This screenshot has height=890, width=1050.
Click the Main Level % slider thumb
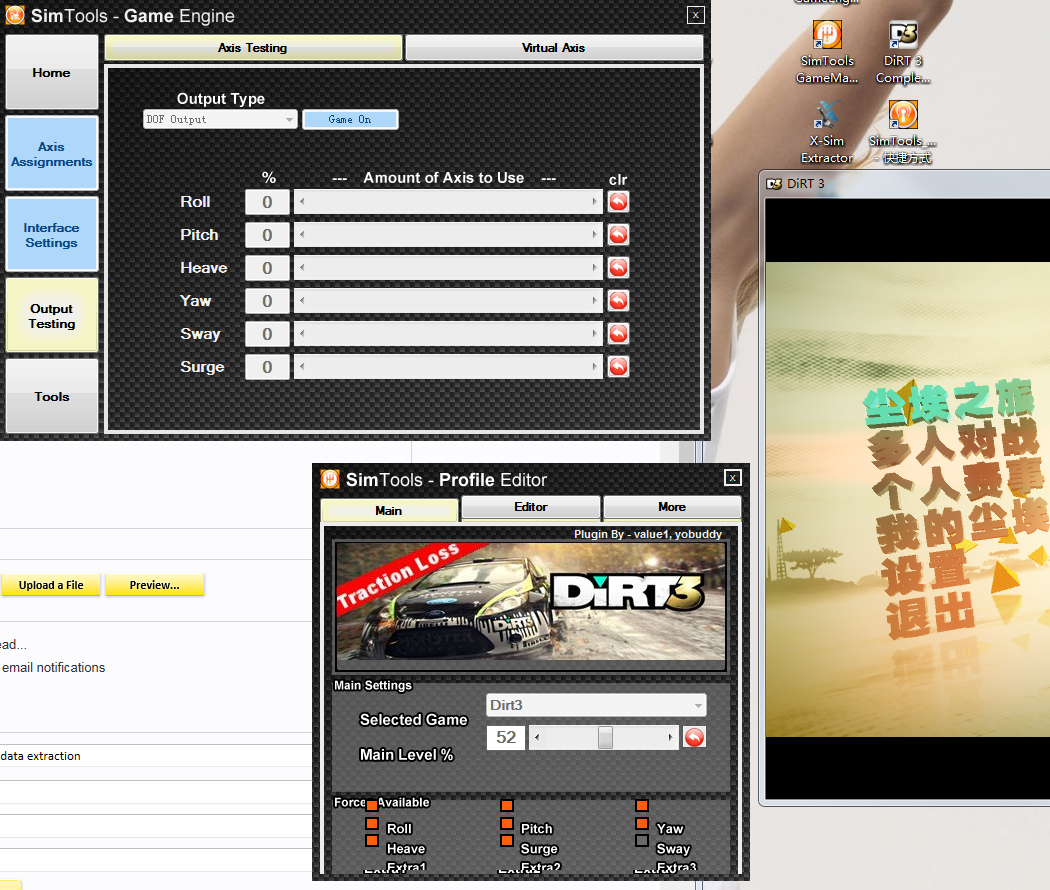tap(605, 737)
